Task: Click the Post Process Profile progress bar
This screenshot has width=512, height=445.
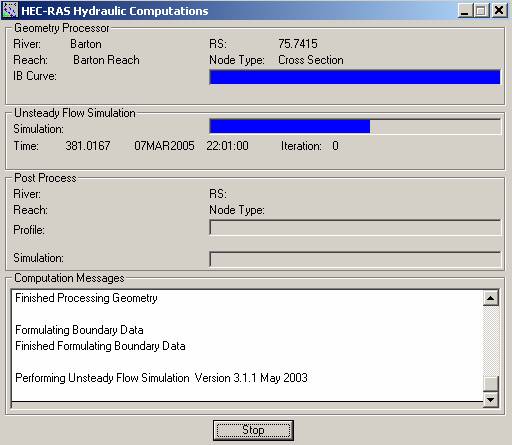Action: [355, 227]
